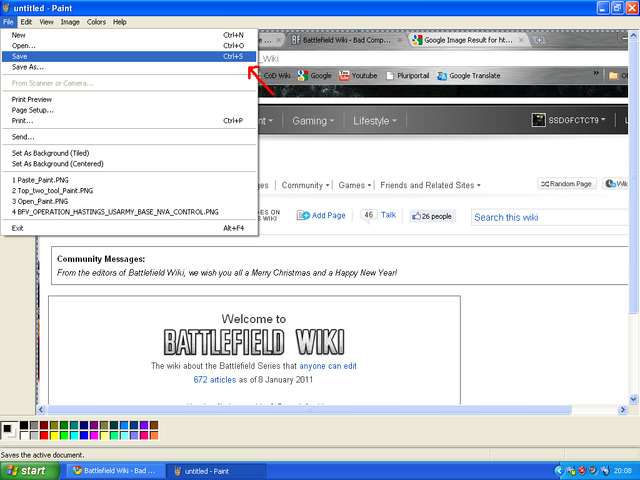Click Search this wiki field on canvas
This screenshot has width=640, height=480.
tap(549, 217)
